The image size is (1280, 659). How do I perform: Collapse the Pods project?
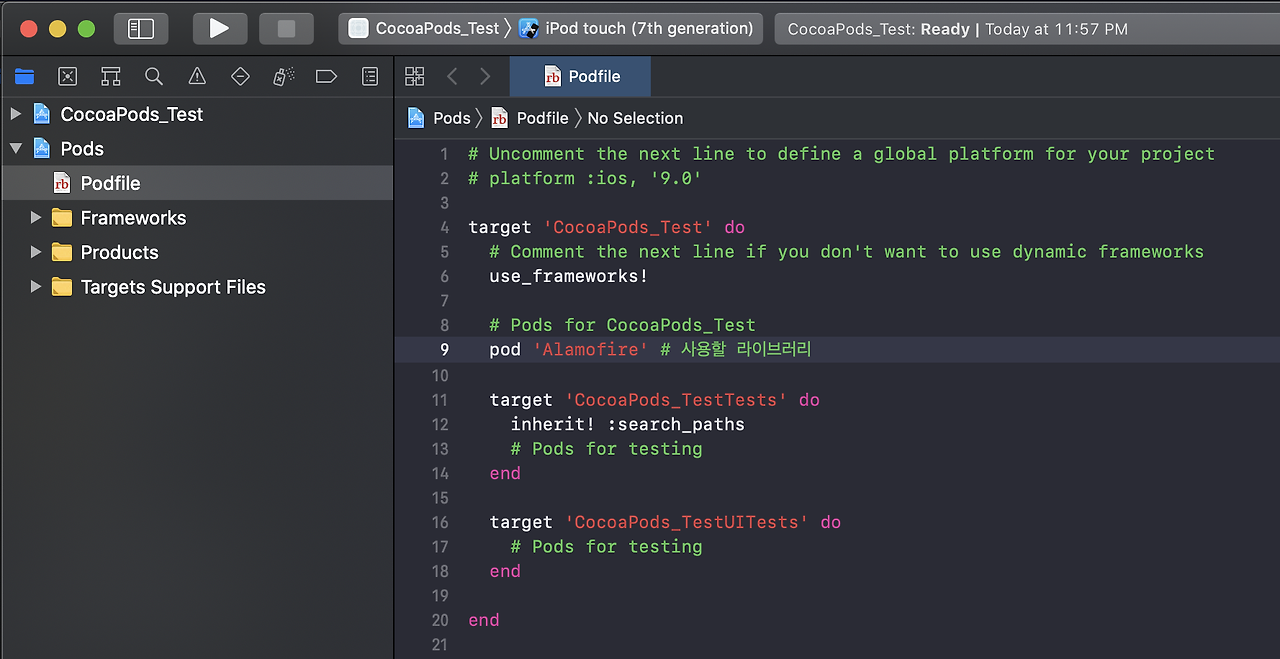pos(15,148)
